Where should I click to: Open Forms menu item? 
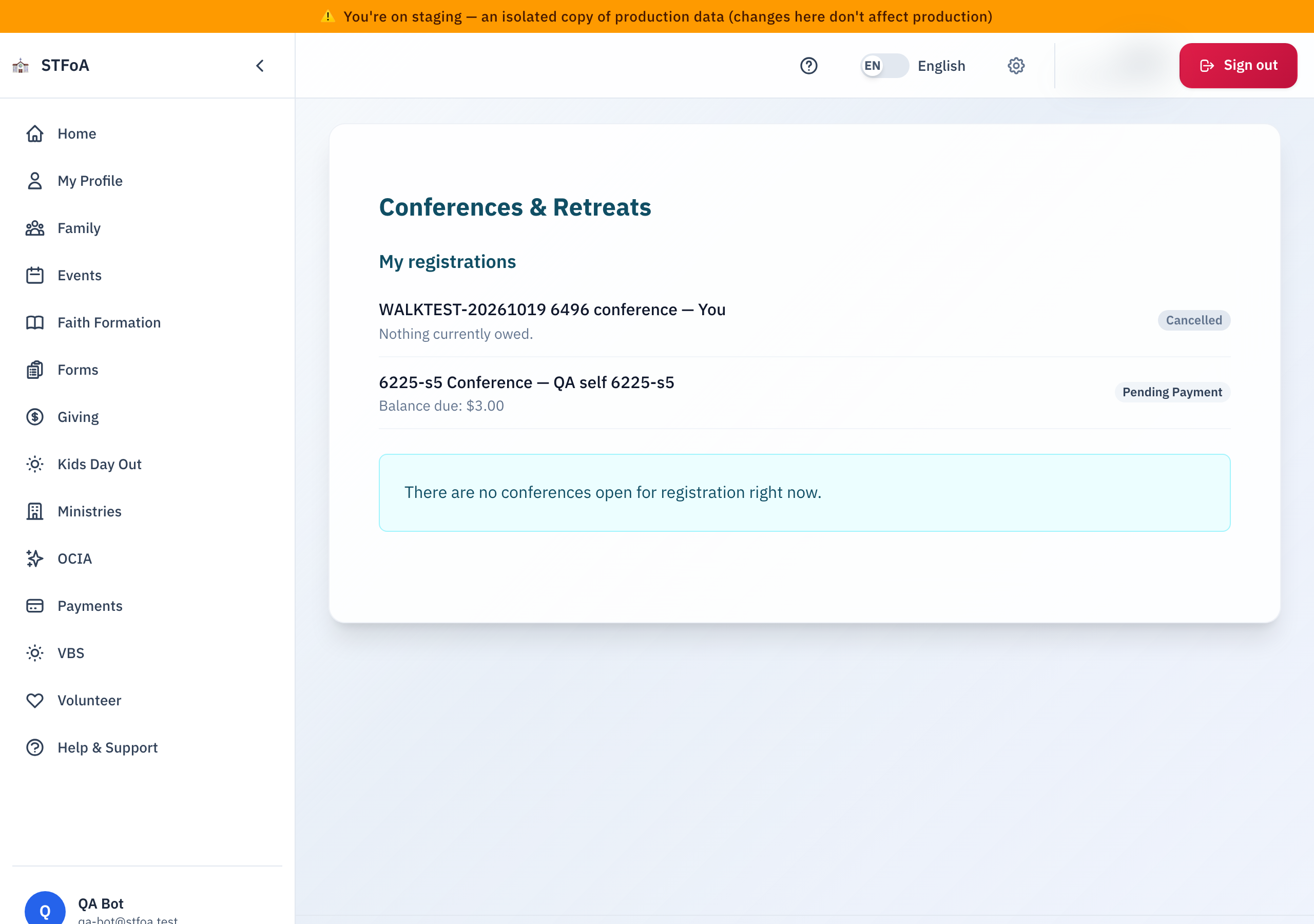pos(147,370)
